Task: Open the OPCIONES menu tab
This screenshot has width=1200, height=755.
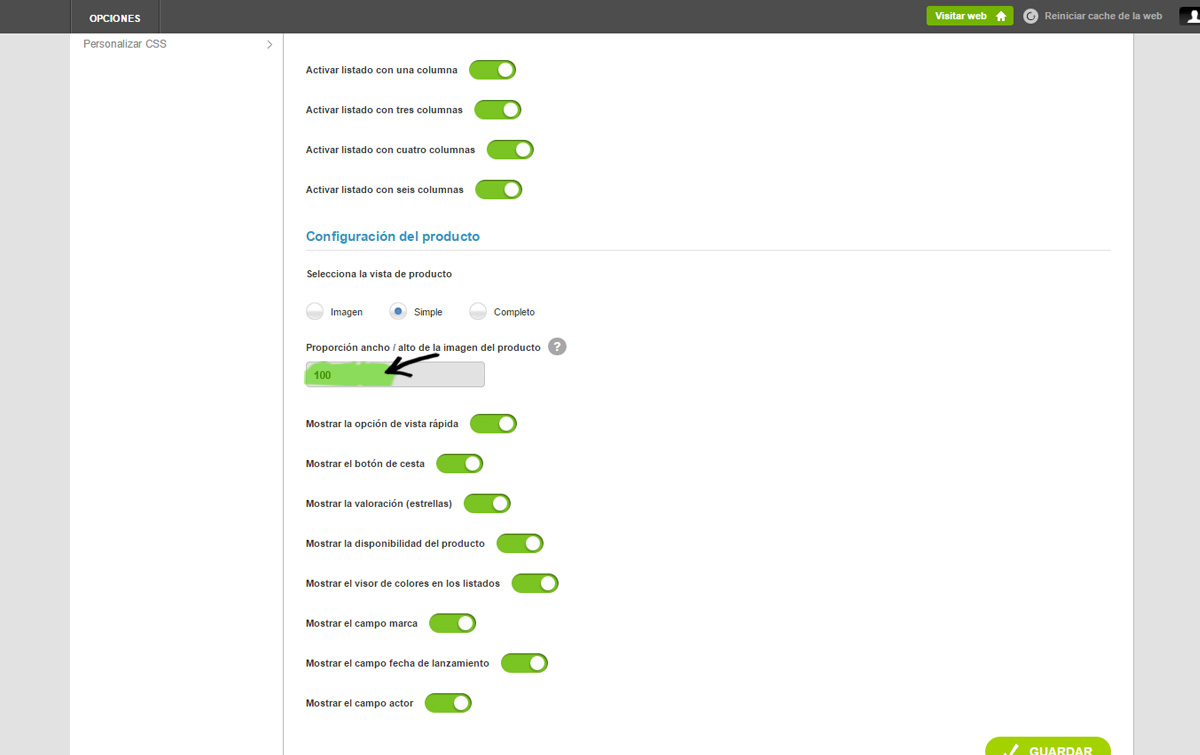Action: 115,17
